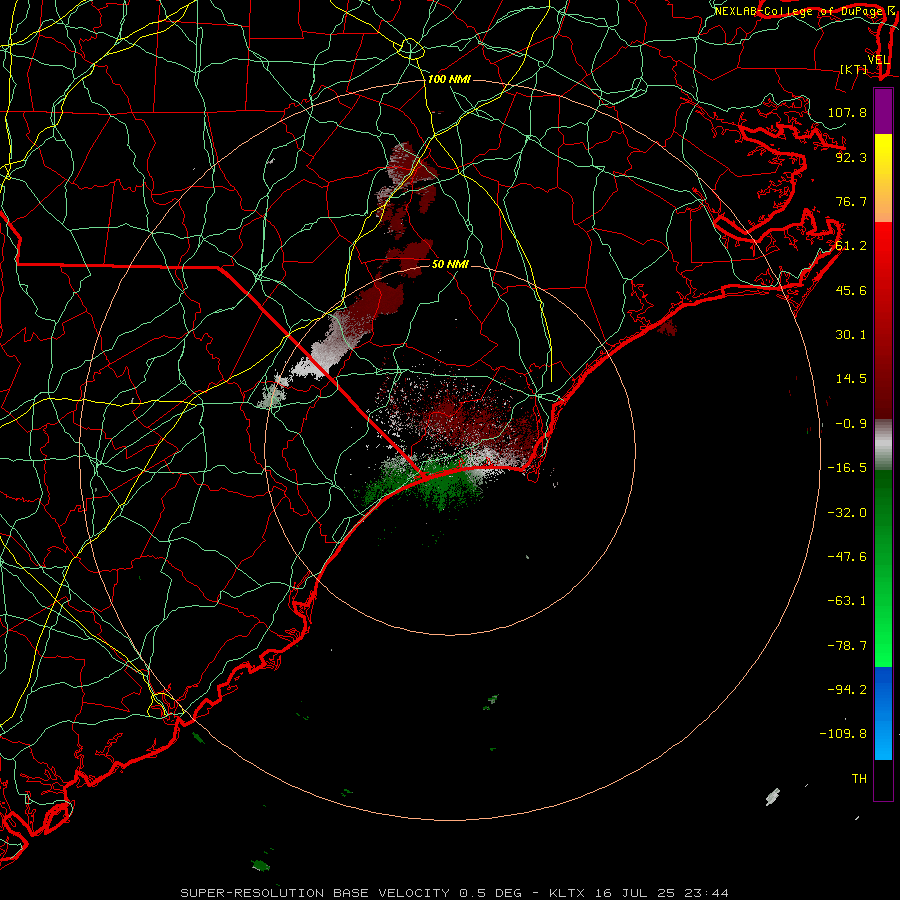
Task: Click the 92.3 value on the velocity scale
Action: click(851, 157)
